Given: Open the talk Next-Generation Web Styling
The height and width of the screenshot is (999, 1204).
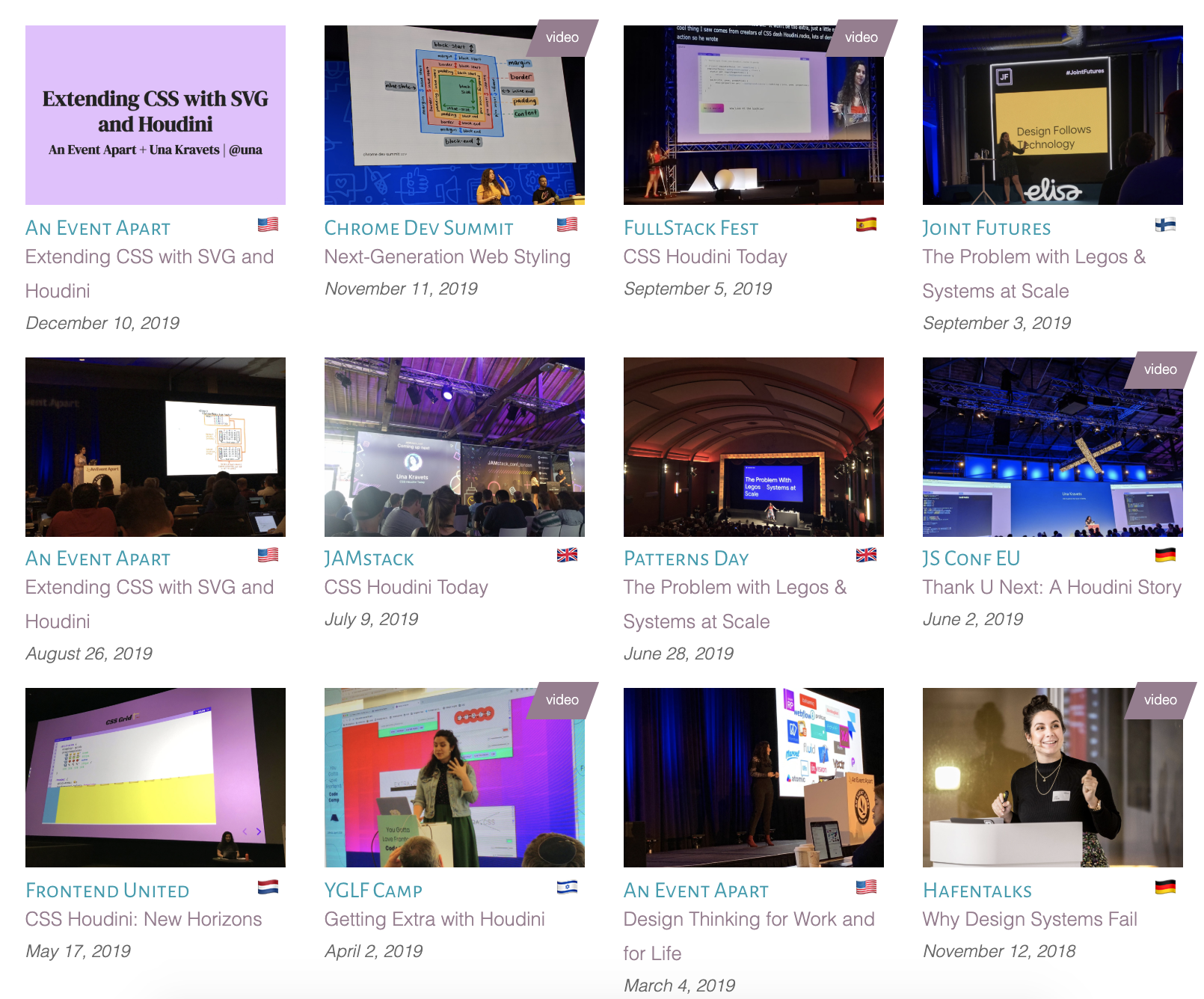Looking at the screenshot, I should (447, 256).
